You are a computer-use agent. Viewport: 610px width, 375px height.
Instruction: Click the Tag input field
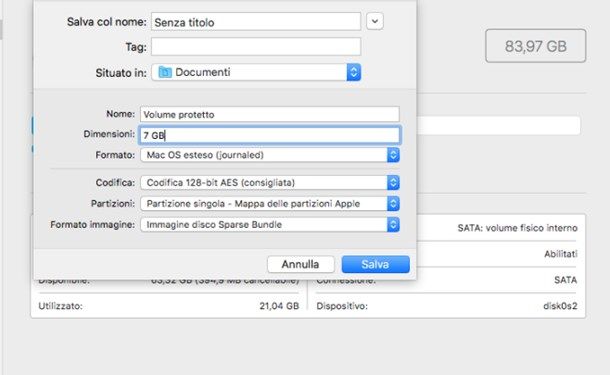pyautogui.click(x=256, y=47)
